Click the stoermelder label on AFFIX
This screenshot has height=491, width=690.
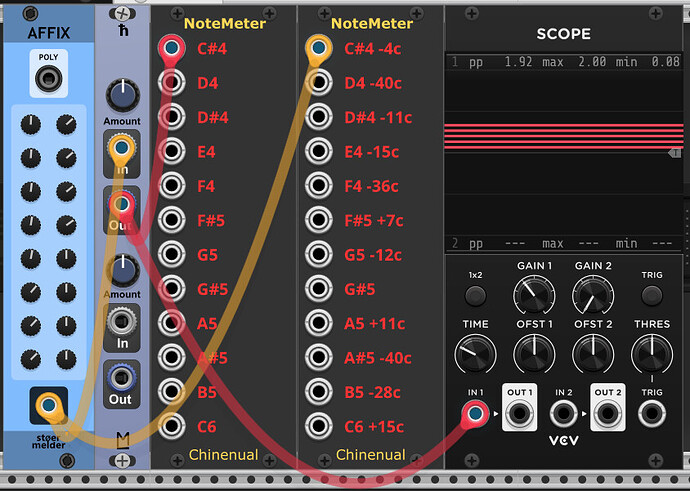click(x=48, y=441)
